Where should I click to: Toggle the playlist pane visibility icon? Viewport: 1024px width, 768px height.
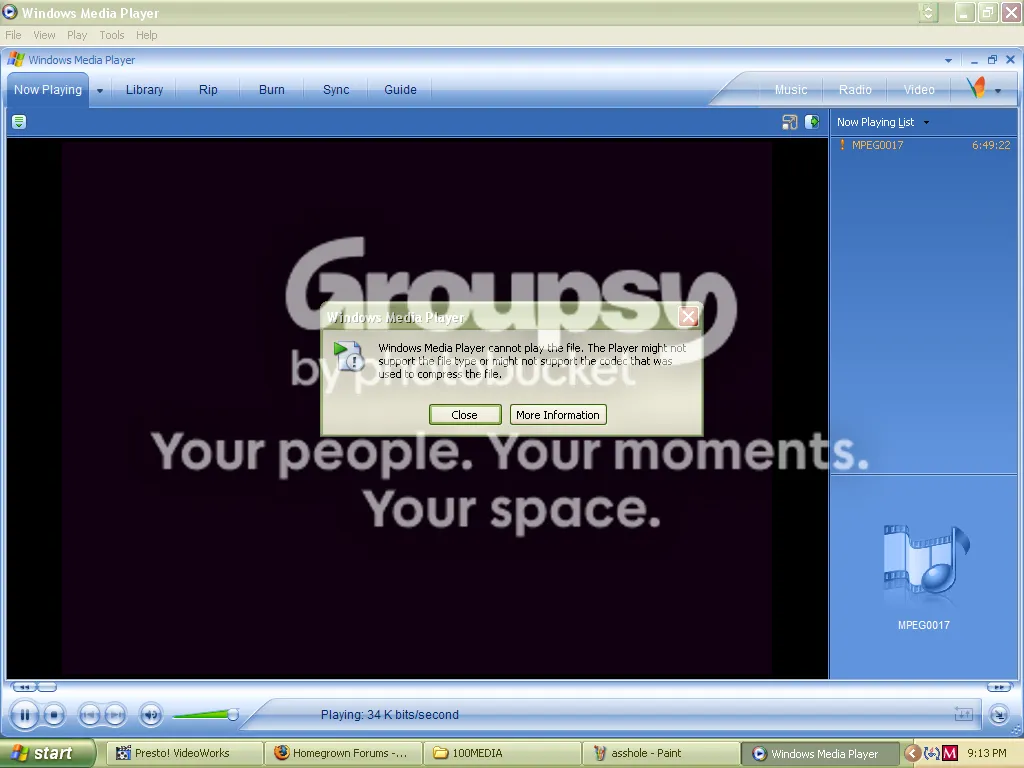[812, 122]
